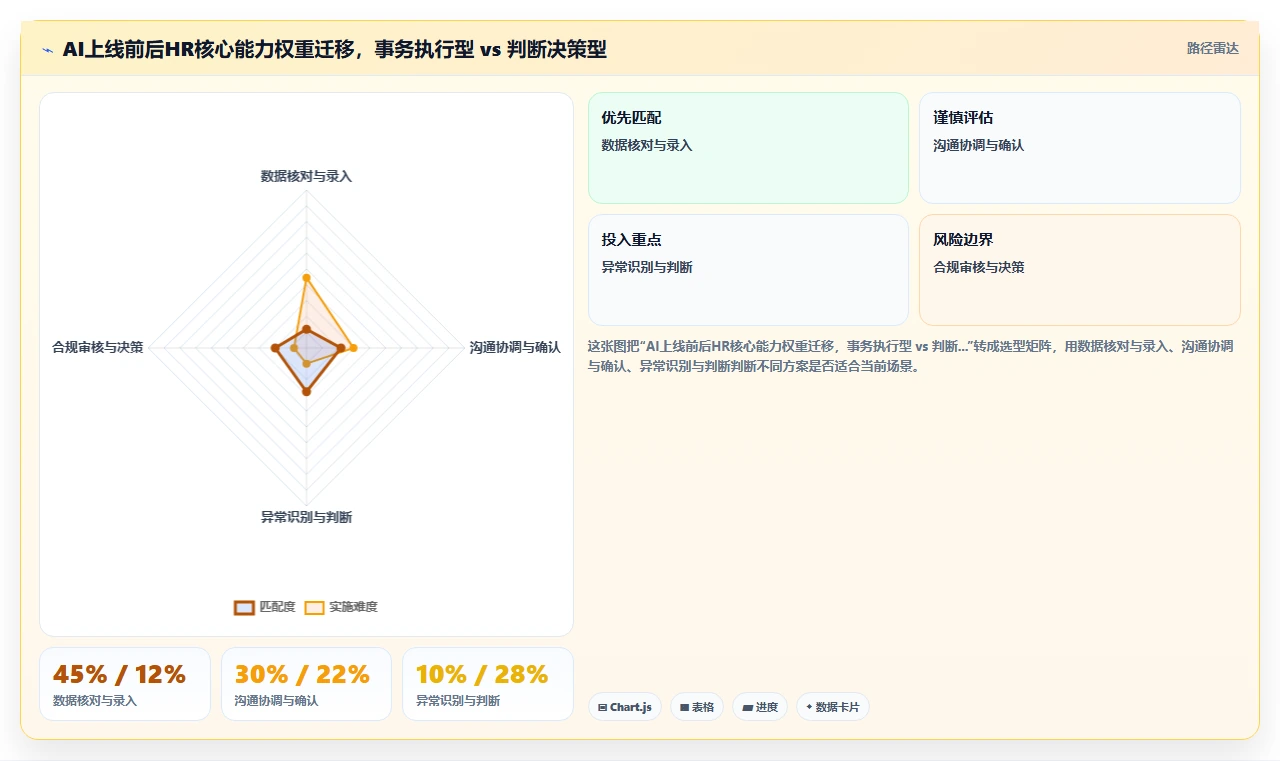The width and height of the screenshot is (1280, 761).
Task: Open the 谨慎评估 card
Action: tap(1080, 148)
